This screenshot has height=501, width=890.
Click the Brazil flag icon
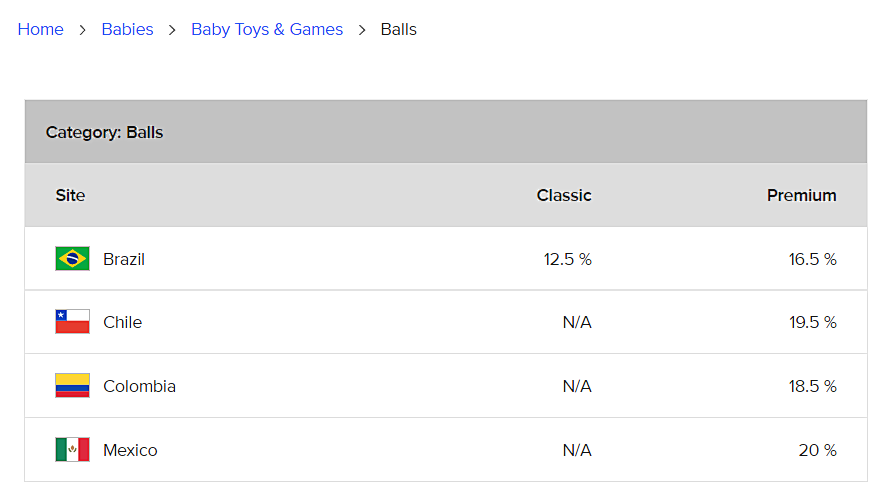coord(72,259)
